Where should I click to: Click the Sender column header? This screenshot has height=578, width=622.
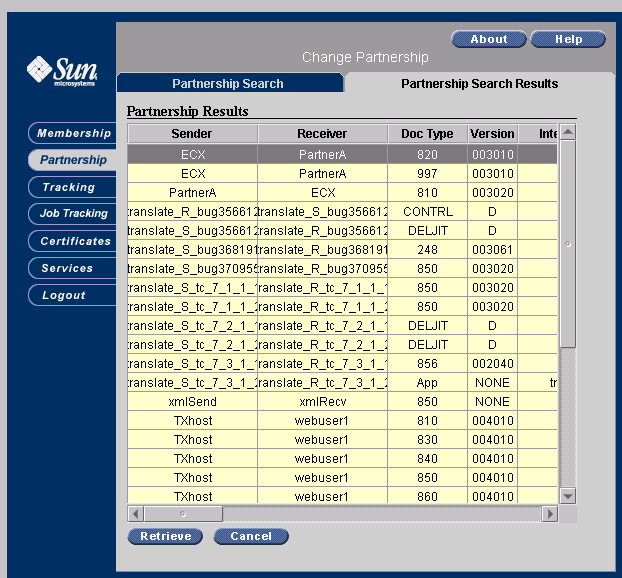click(x=192, y=134)
